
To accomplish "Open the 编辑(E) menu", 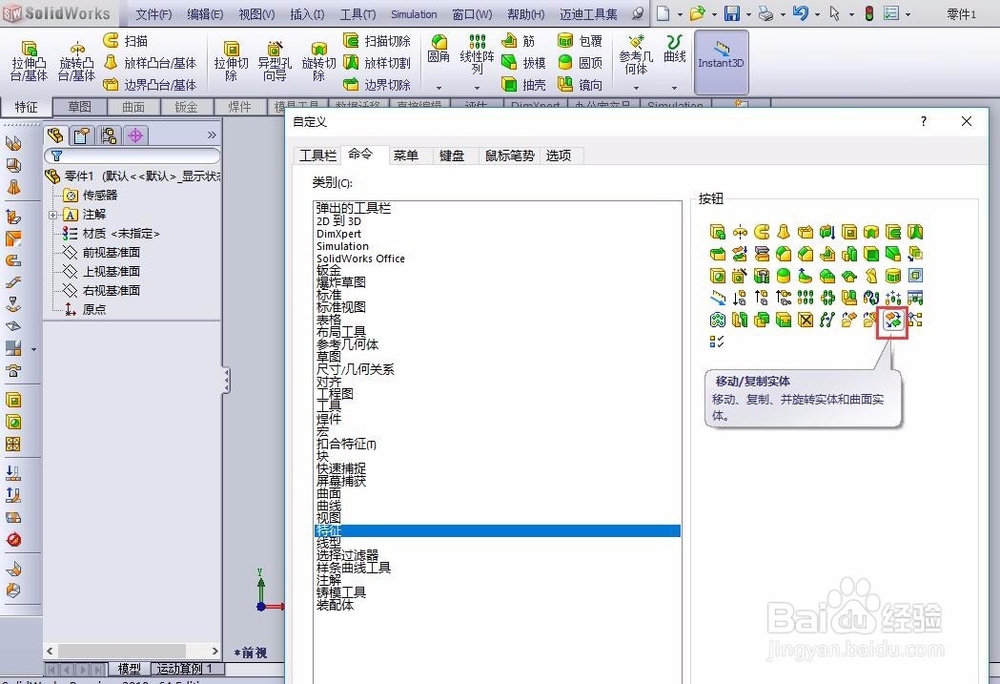I will pyautogui.click(x=205, y=14).
